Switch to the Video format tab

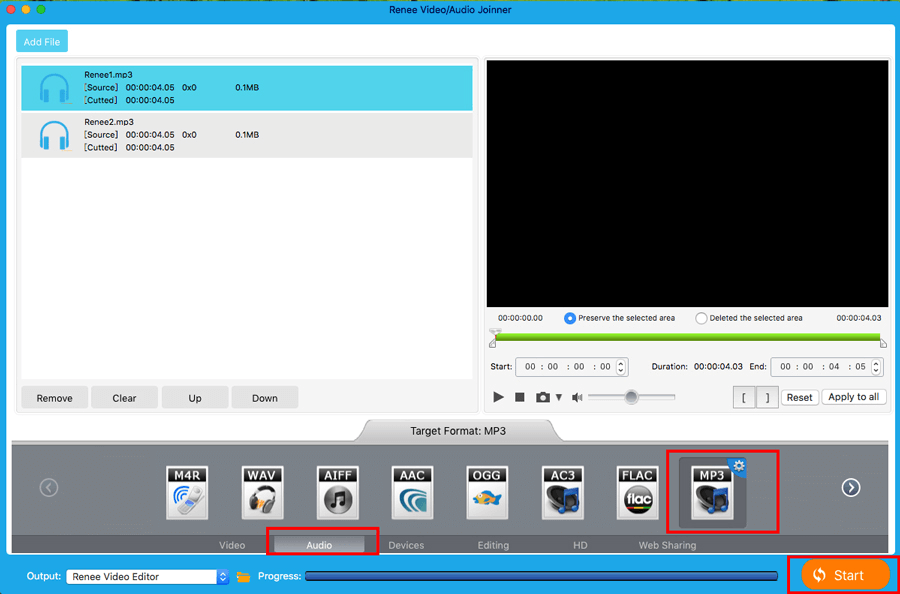[232, 545]
